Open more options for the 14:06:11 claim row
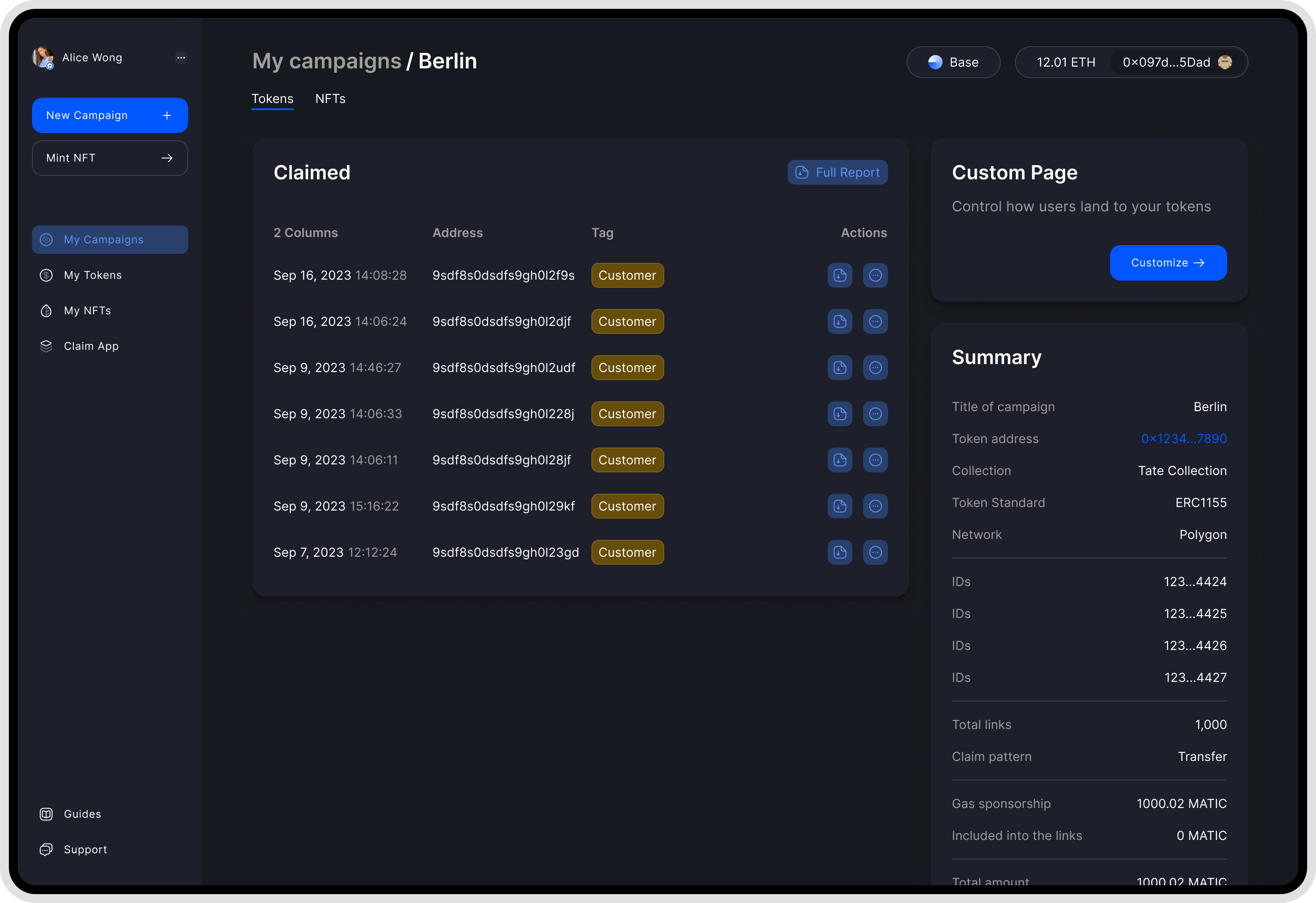The height and width of the screenshot is (903, 1316). tap(876, 459)
